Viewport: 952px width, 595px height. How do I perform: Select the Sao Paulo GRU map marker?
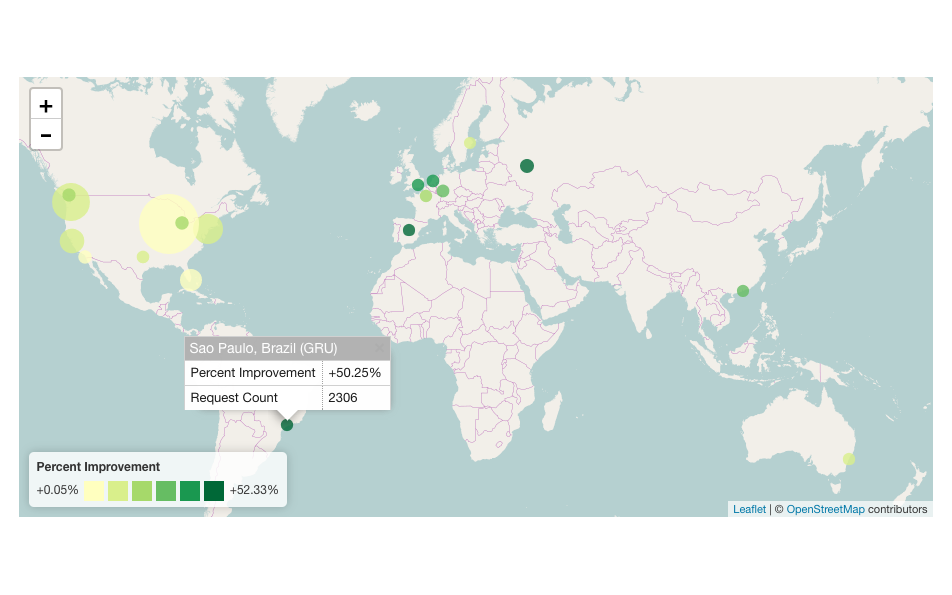[x=285, y=425]
